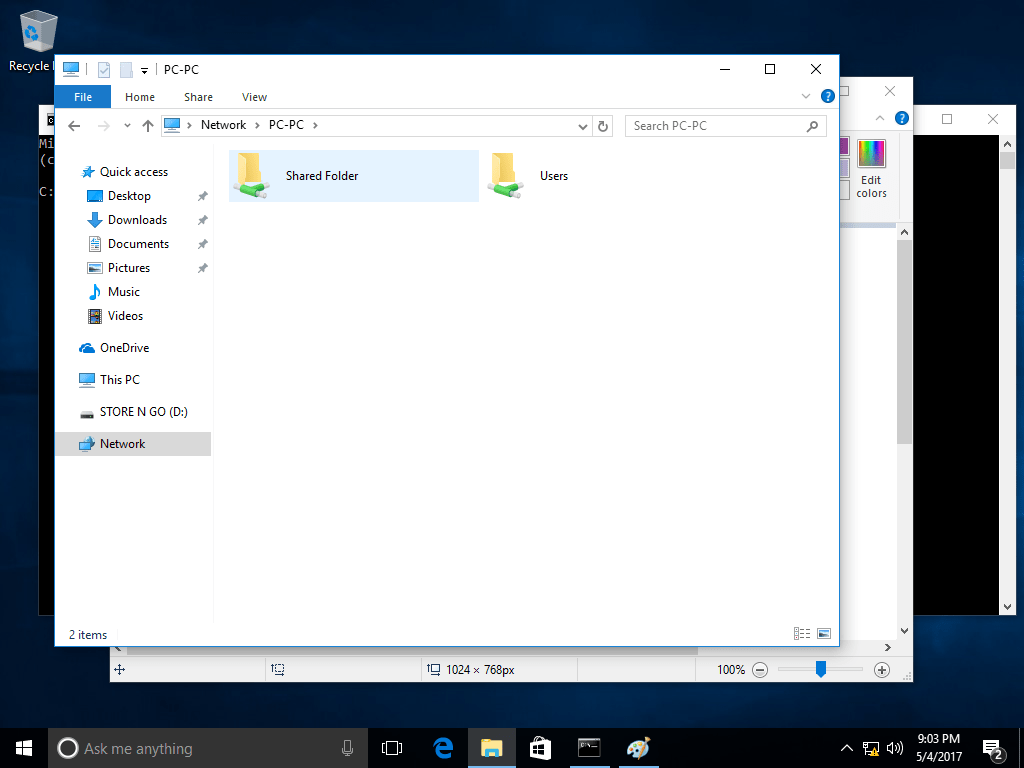
Task: Open address bar history dropdown
Action: [x=583, y=127]
